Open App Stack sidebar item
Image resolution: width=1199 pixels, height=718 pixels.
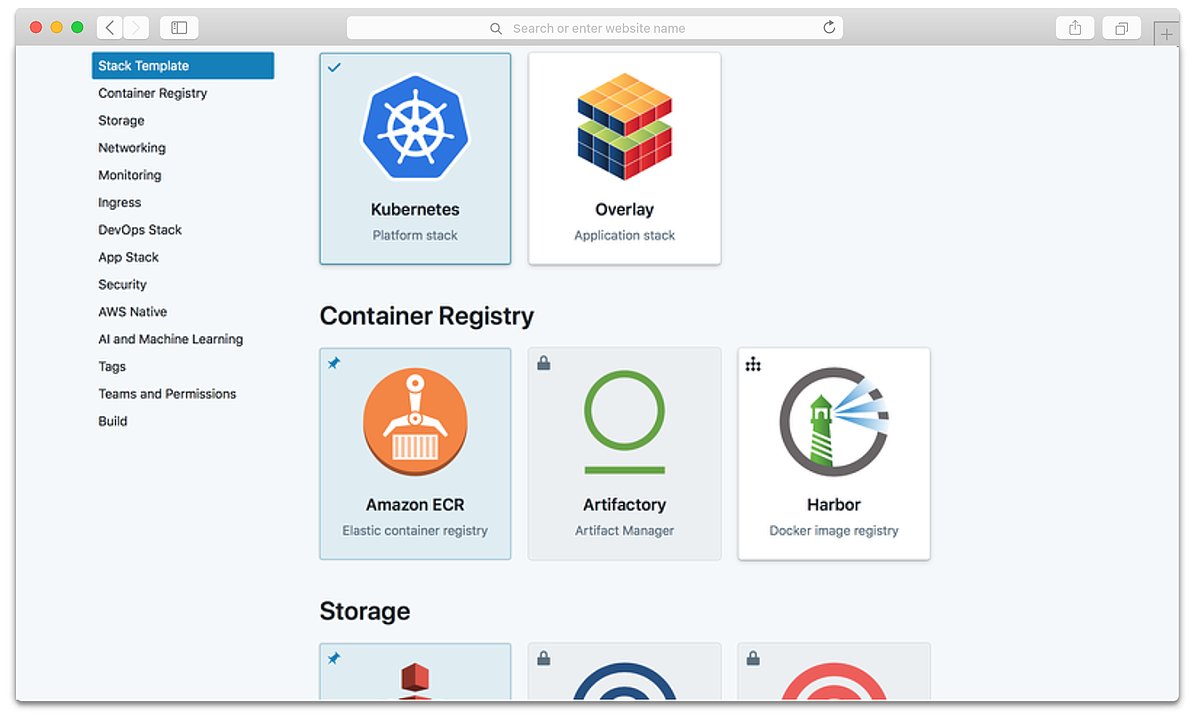(128, 258)
